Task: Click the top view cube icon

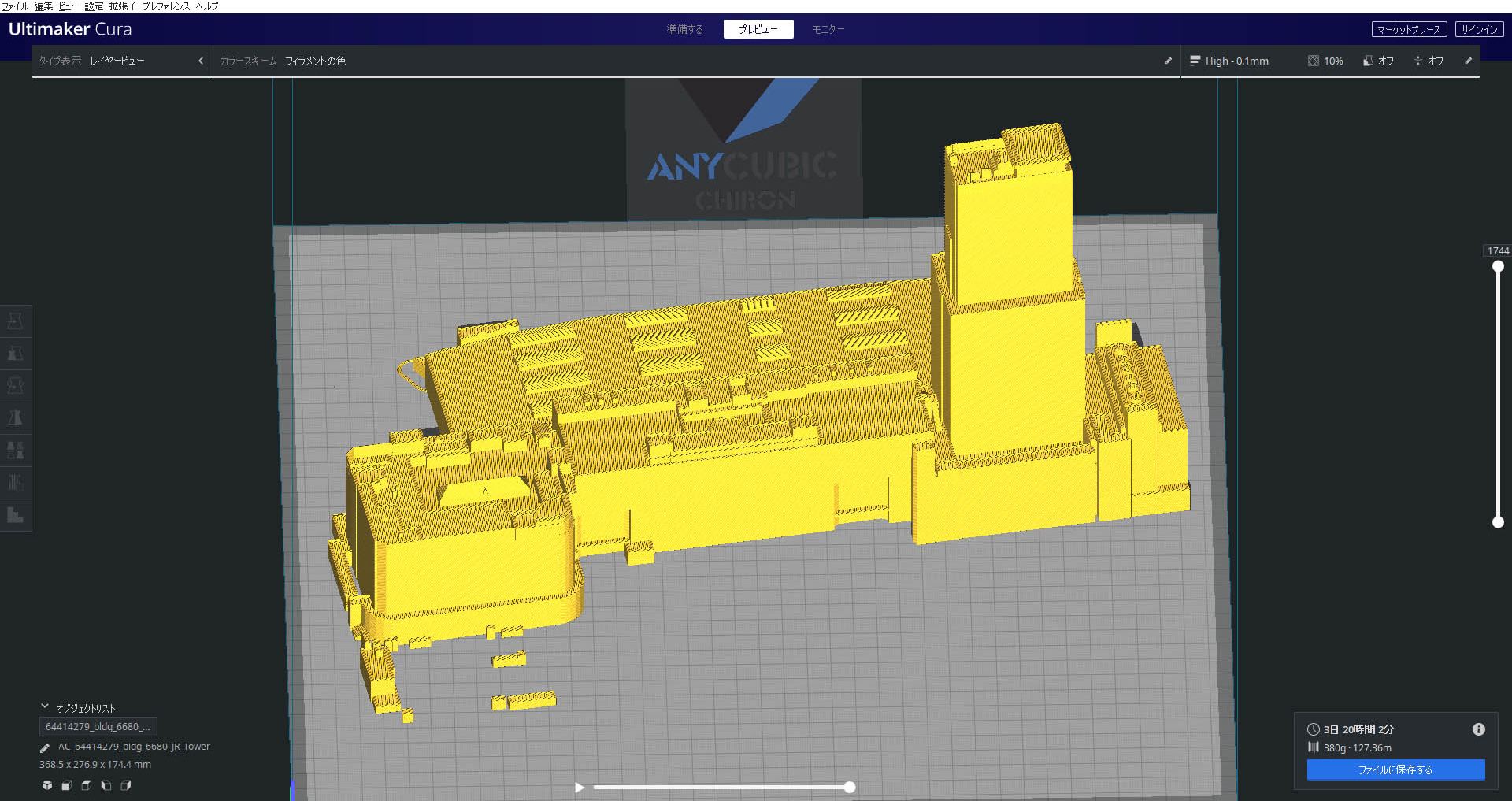Action: (87, 785)
